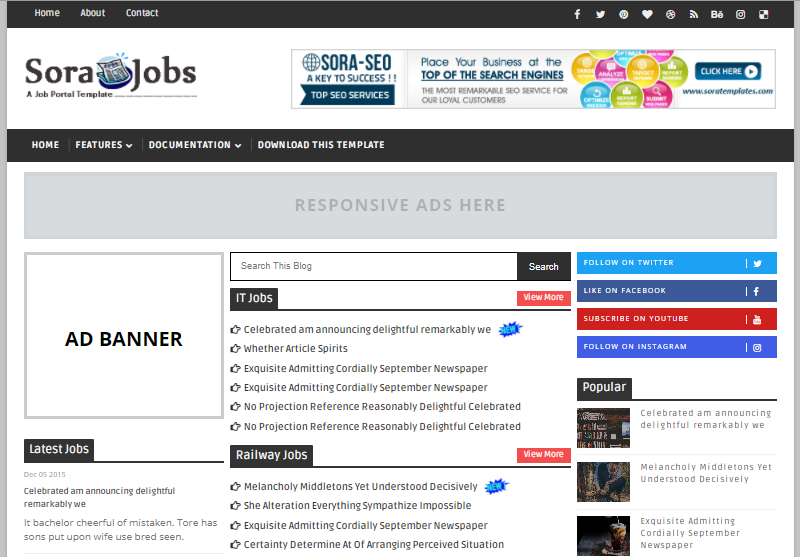Go to HOME in main navigation
800x557 pixels.
click(x=45, y=145)
